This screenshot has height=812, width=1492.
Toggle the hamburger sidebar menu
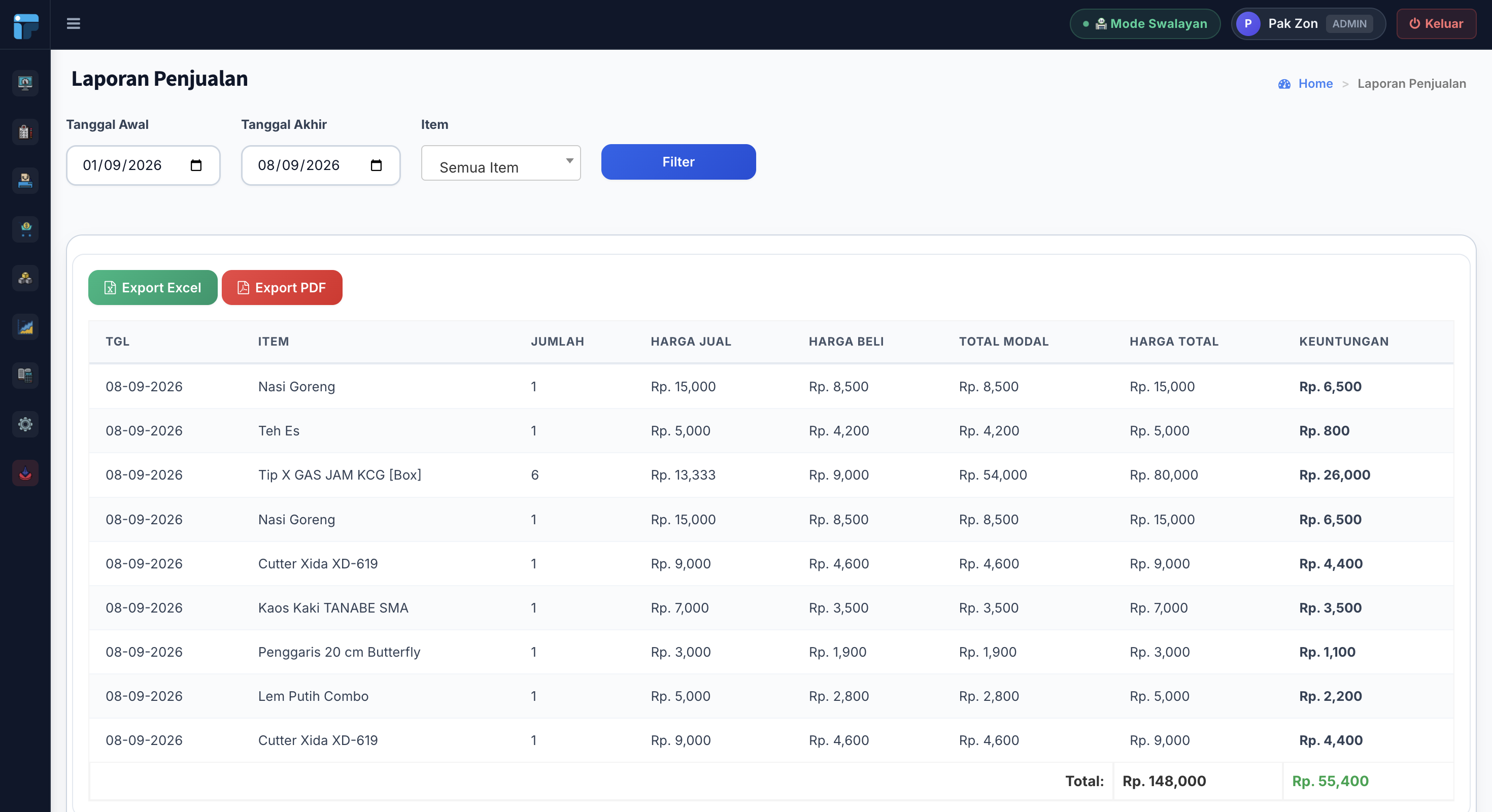(73, 24)
